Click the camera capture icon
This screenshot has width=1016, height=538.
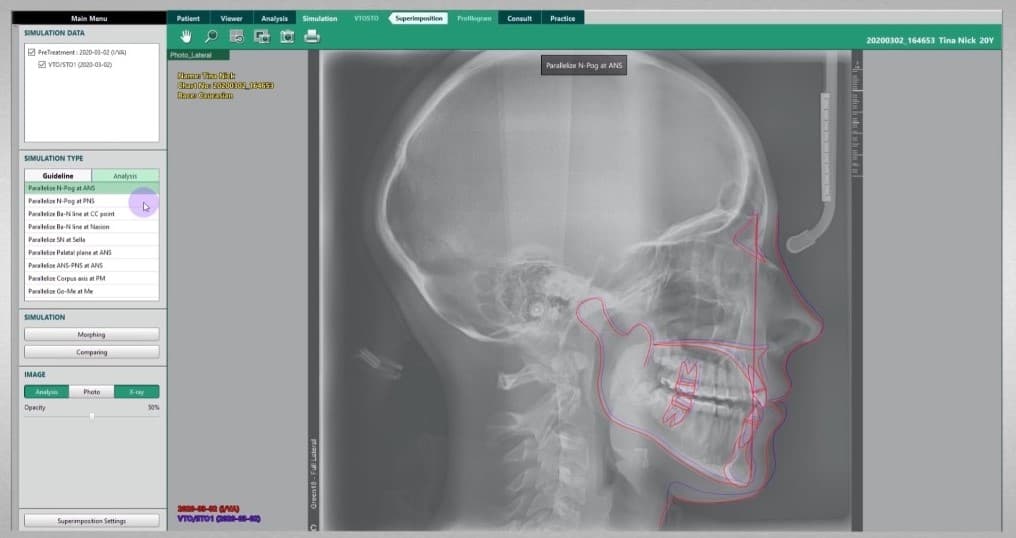(287, 36)
